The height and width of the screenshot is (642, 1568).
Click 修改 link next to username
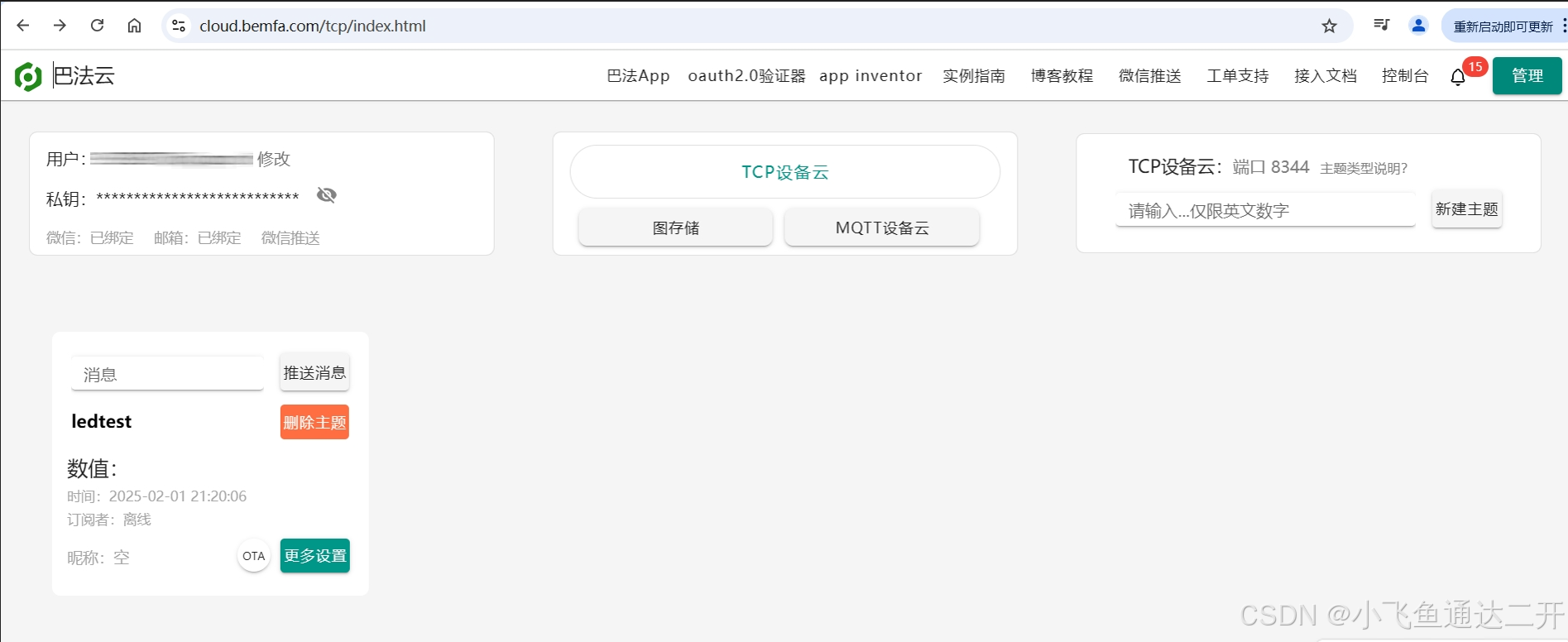click(274, 159)
